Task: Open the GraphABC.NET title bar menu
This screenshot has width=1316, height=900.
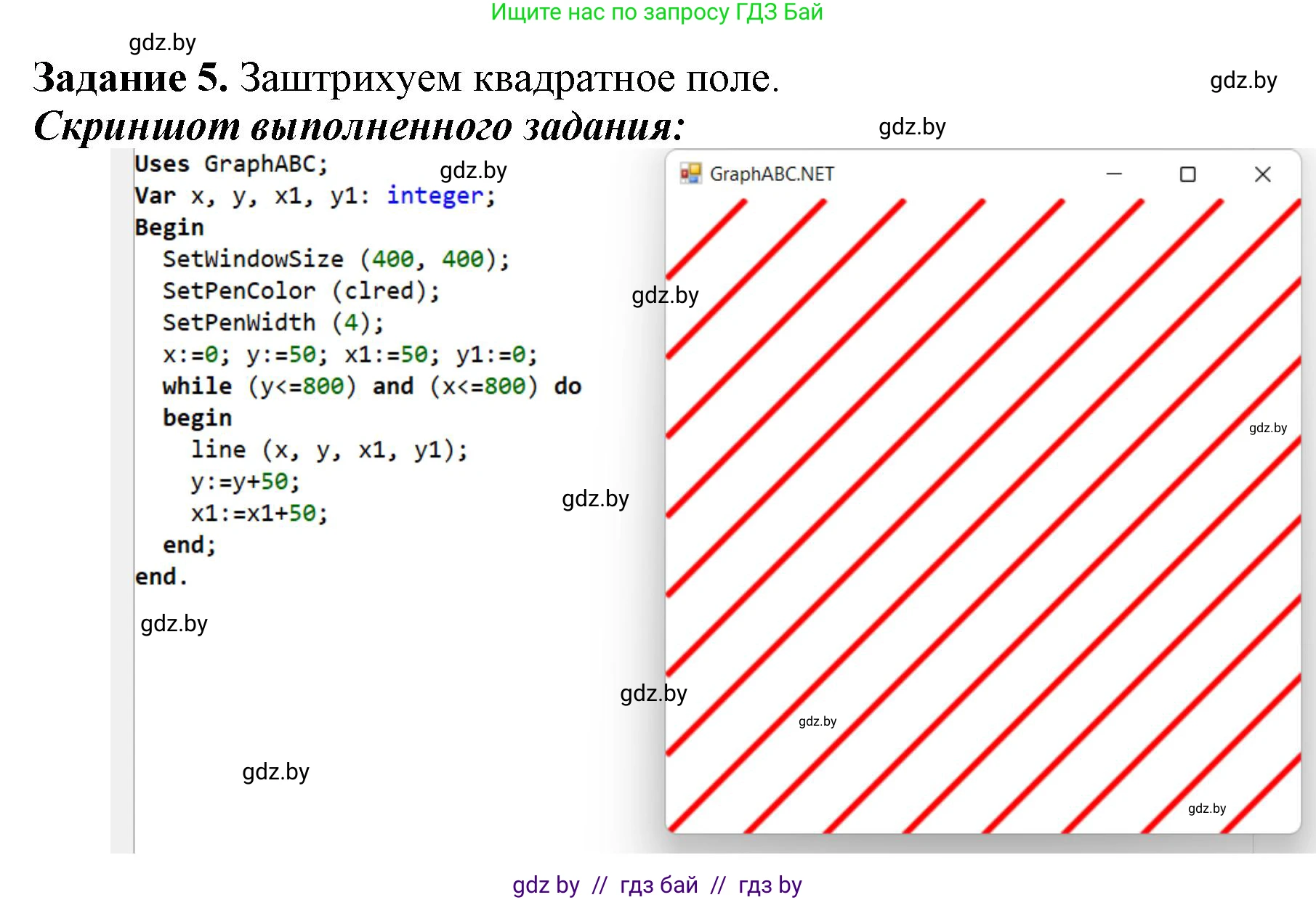Action: pos(773,174)
